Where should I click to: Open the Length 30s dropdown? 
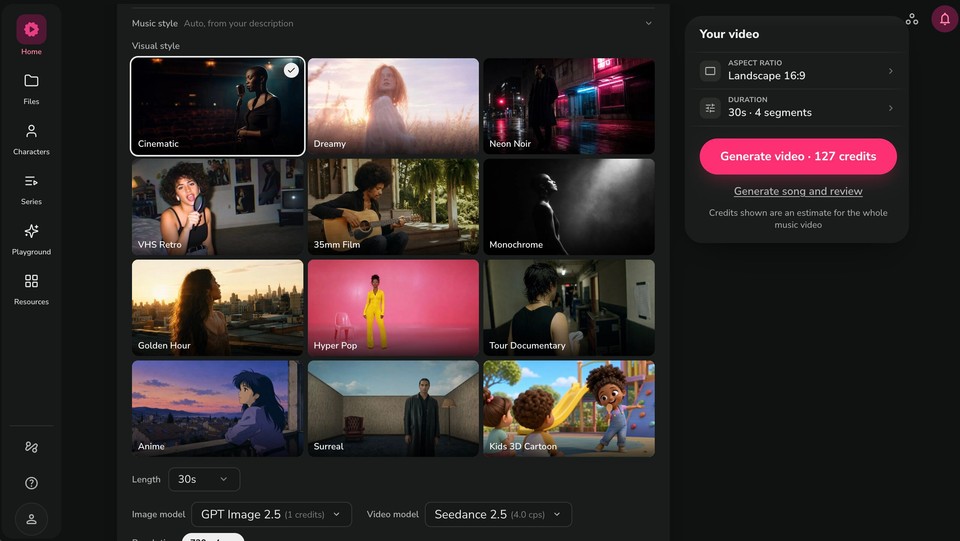coord(204,479)
